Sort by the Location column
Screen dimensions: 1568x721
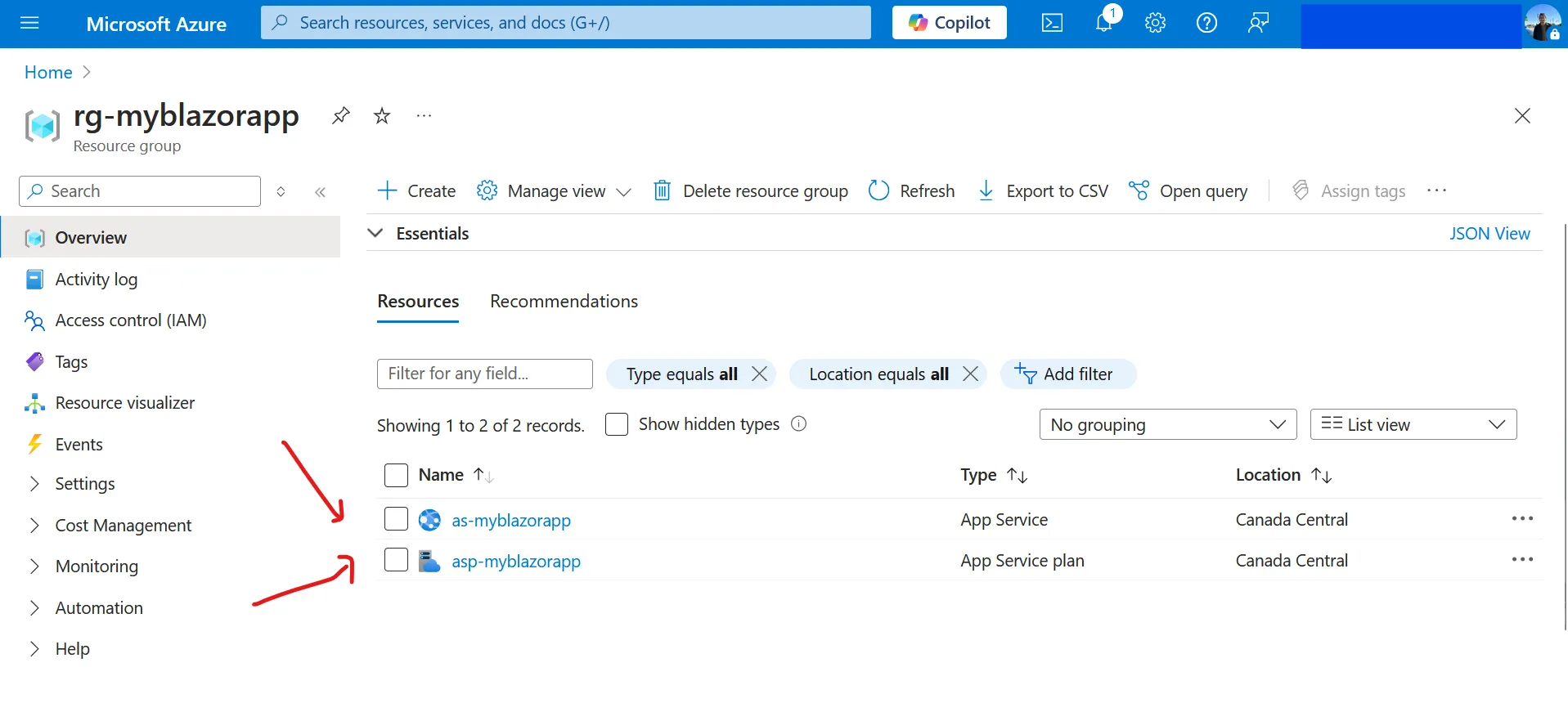pyautogui.click(x=1283, y=475)
